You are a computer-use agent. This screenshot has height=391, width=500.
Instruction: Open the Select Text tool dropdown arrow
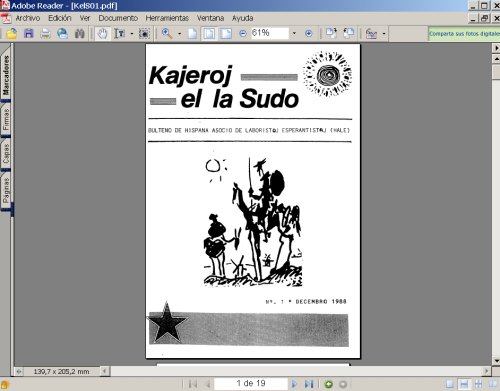[132, 33]
